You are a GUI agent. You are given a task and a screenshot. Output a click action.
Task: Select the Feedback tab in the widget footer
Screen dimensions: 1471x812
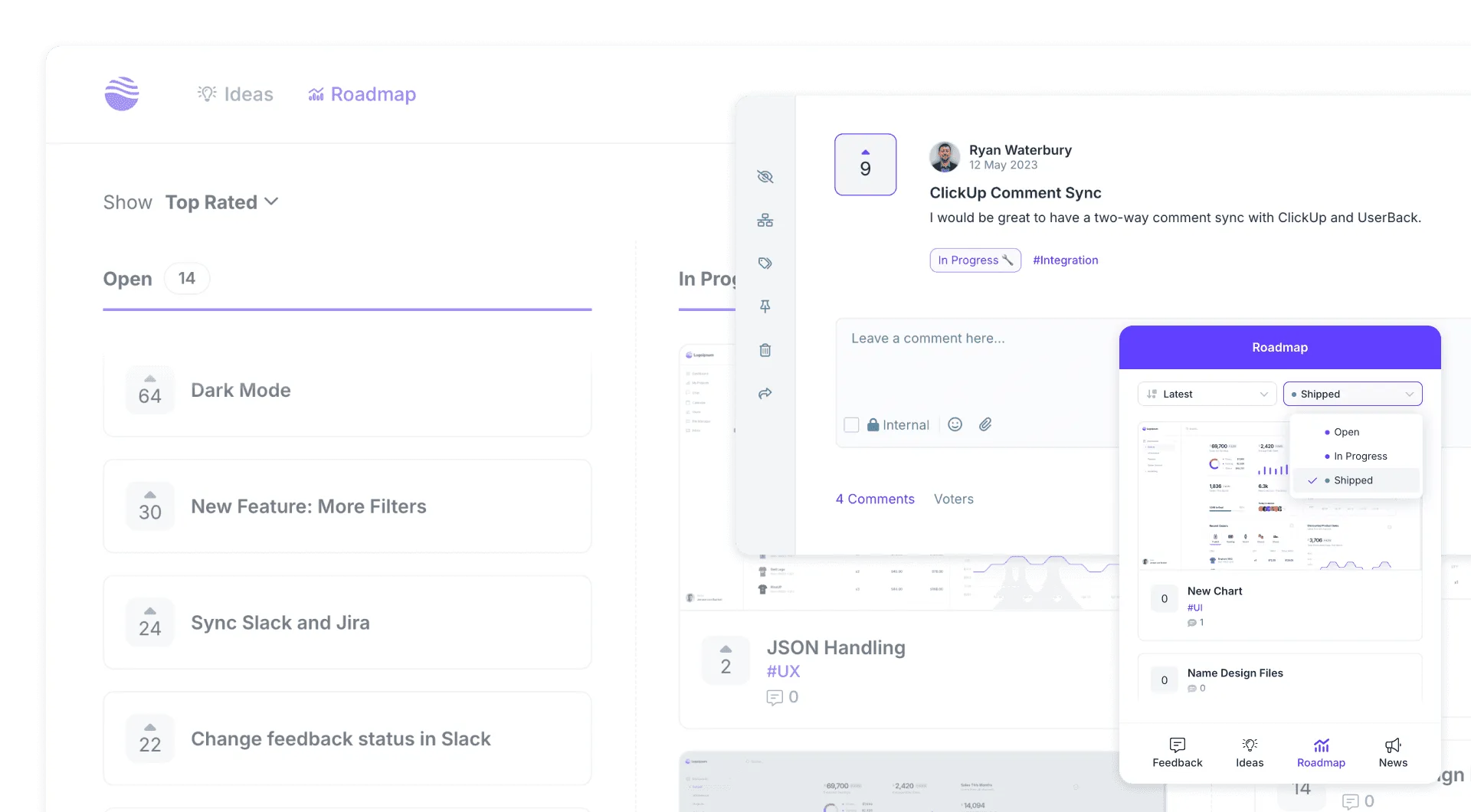[1177, 751]
